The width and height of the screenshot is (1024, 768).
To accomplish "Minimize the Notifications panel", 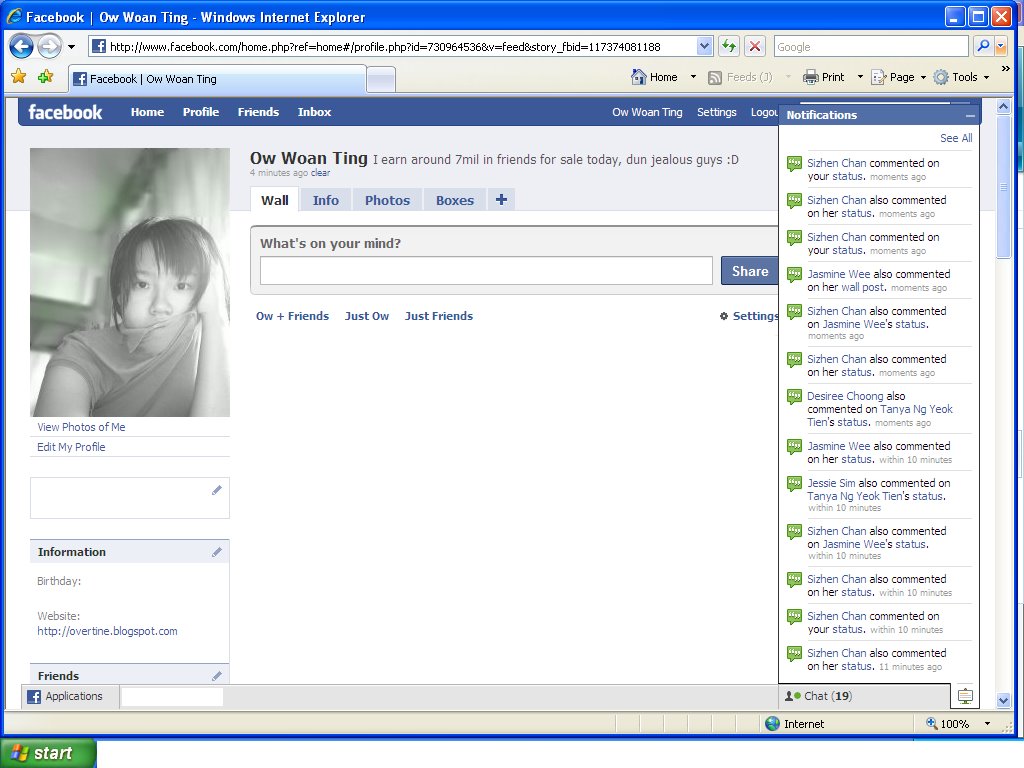I will click(x=970, y=116).
